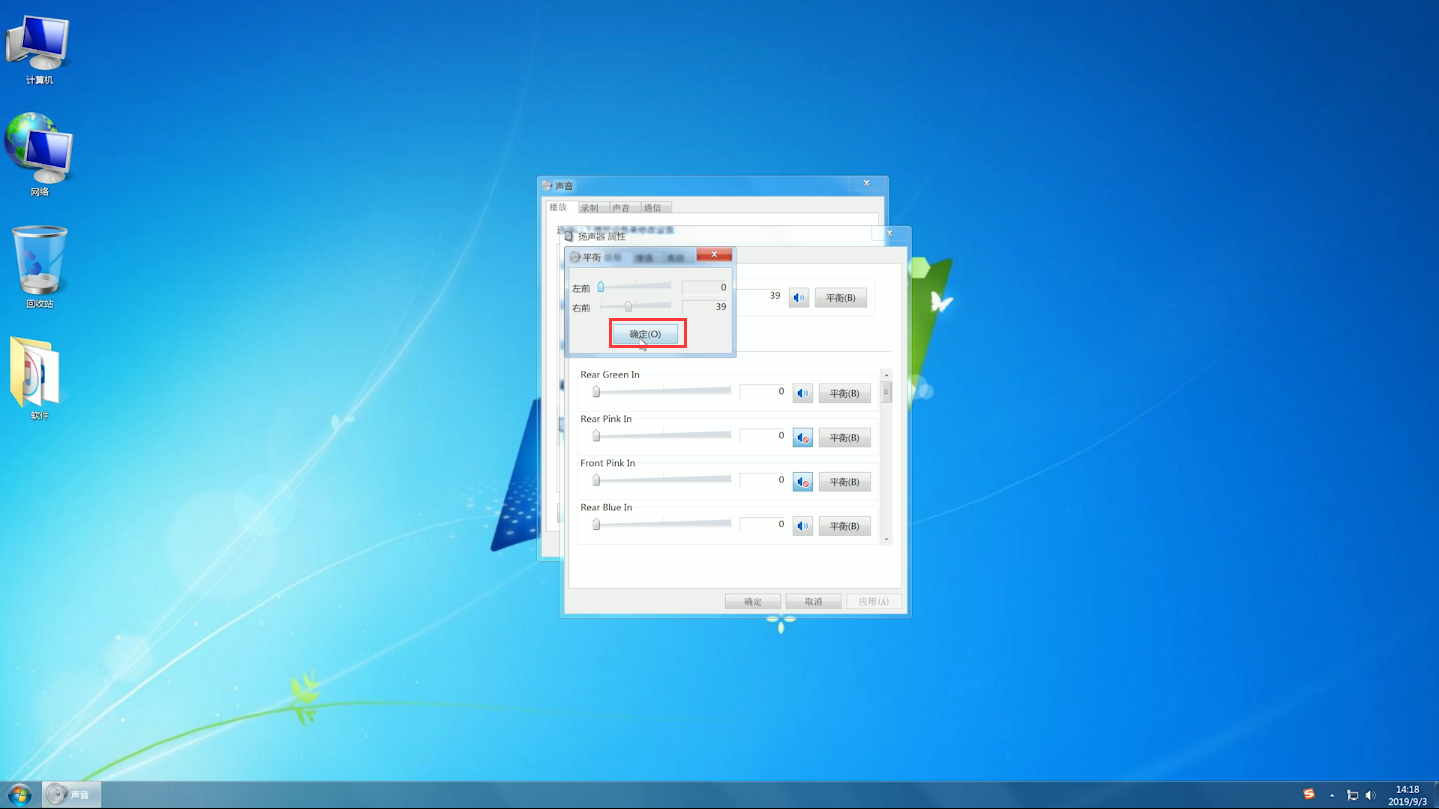Click the Front Pink In value field

pyautogui.click(x=763, y=480)
